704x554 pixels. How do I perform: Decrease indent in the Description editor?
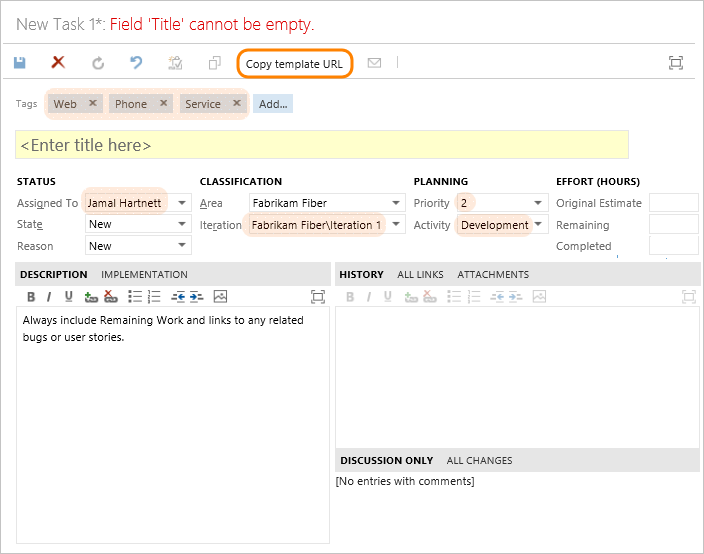click(178, 297)
